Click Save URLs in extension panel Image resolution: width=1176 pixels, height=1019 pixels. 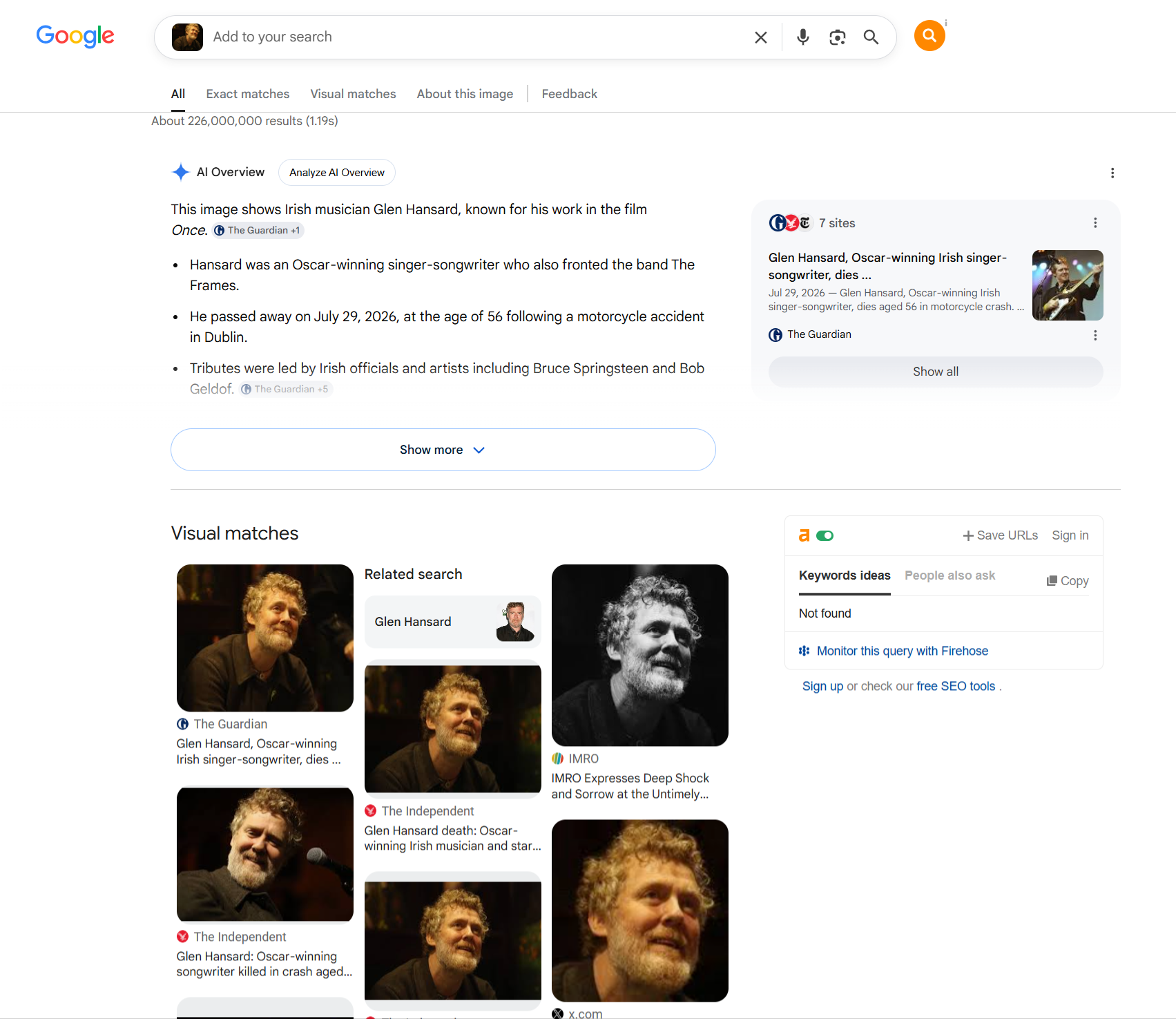[x=1001, y=535]
